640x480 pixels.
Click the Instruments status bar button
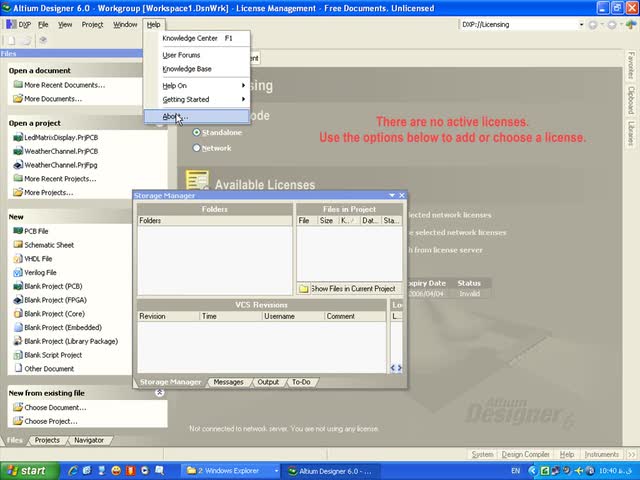602,454
